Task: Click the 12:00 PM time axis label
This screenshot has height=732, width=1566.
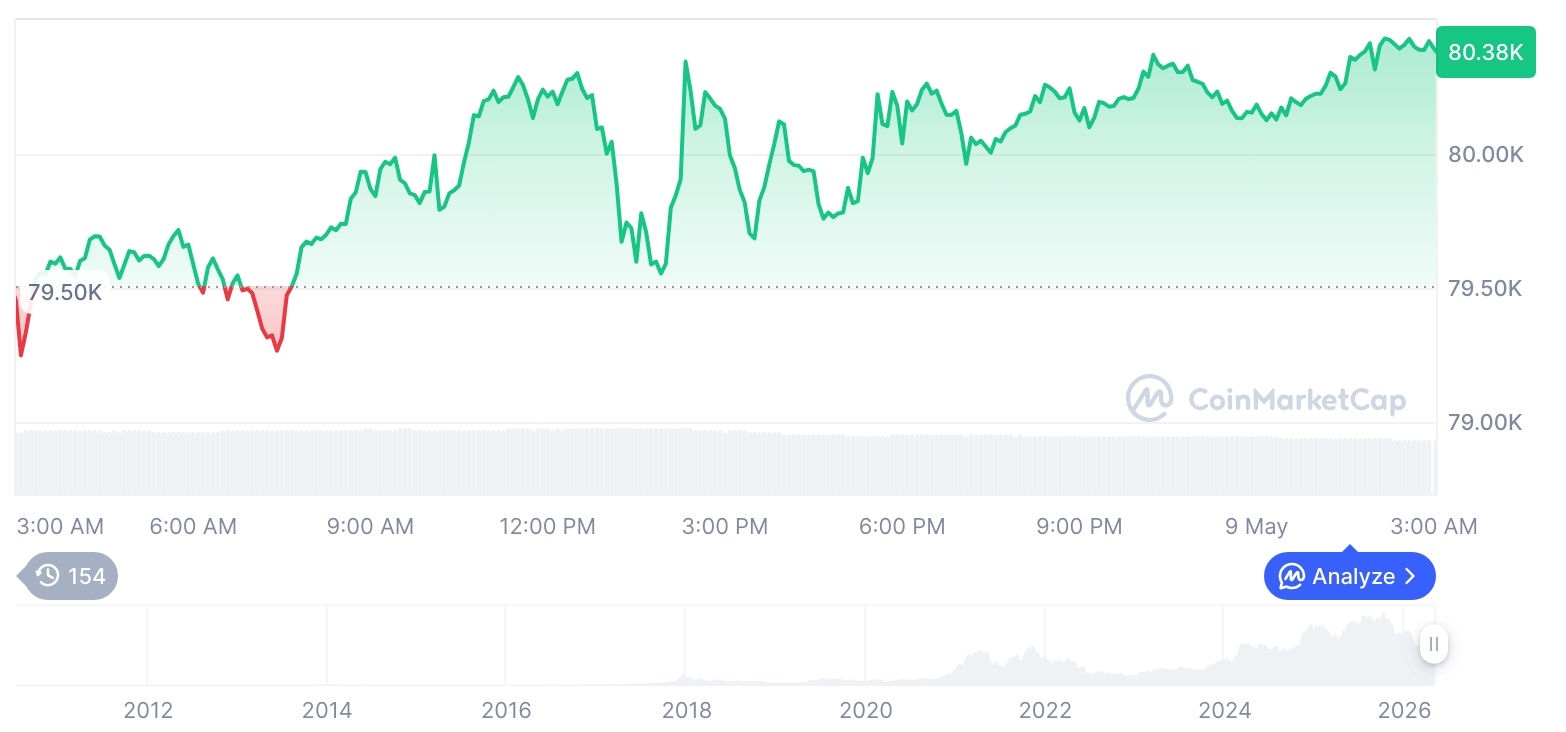Action: (547, 526)
